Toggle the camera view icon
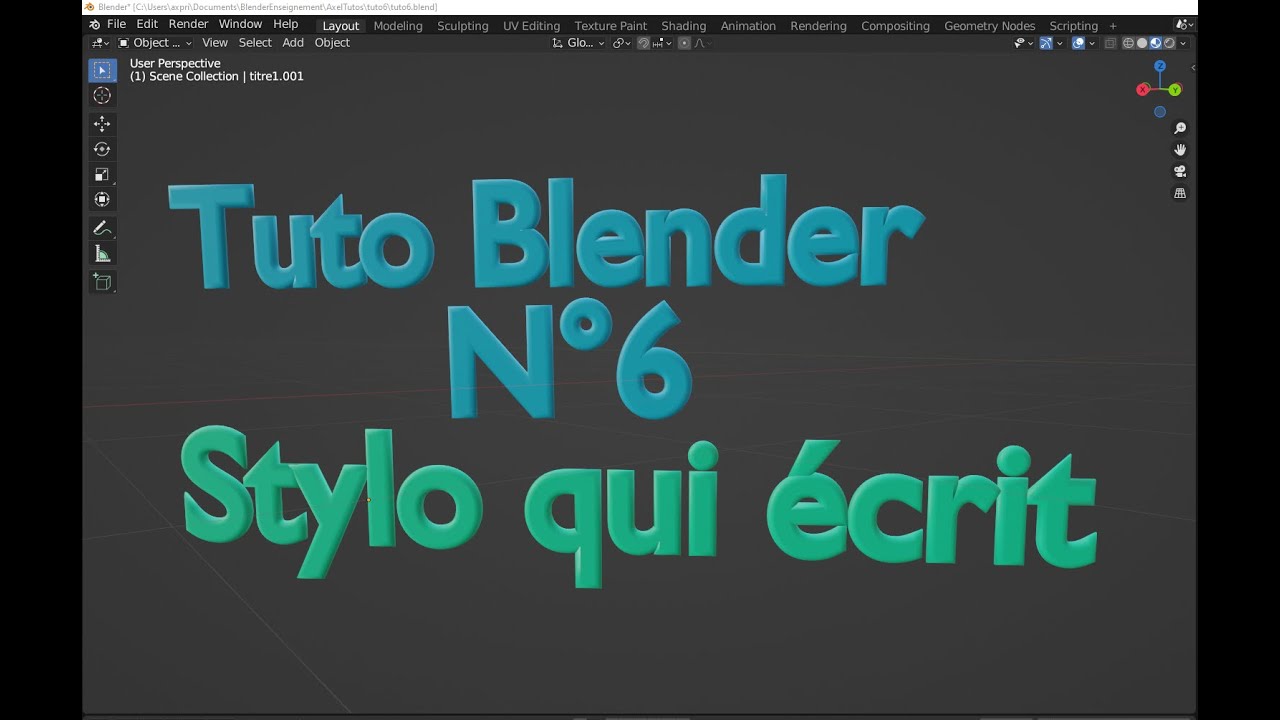The image size is (1280, 720). [x=1180, y=171]
